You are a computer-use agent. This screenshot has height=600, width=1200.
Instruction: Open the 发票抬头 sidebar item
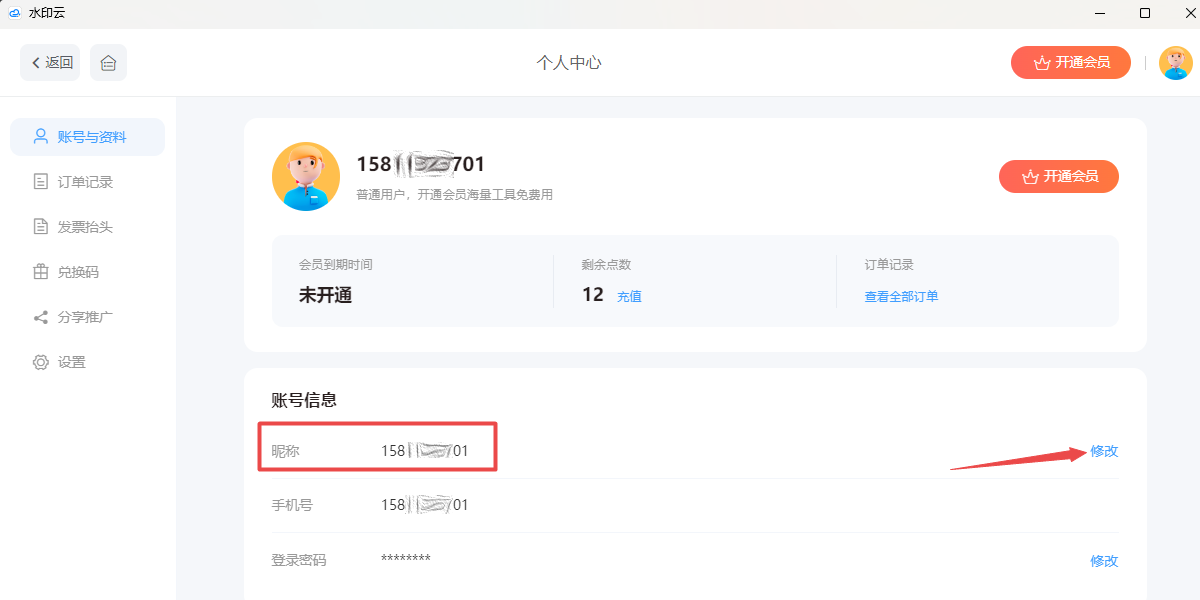tap(87, 227)
